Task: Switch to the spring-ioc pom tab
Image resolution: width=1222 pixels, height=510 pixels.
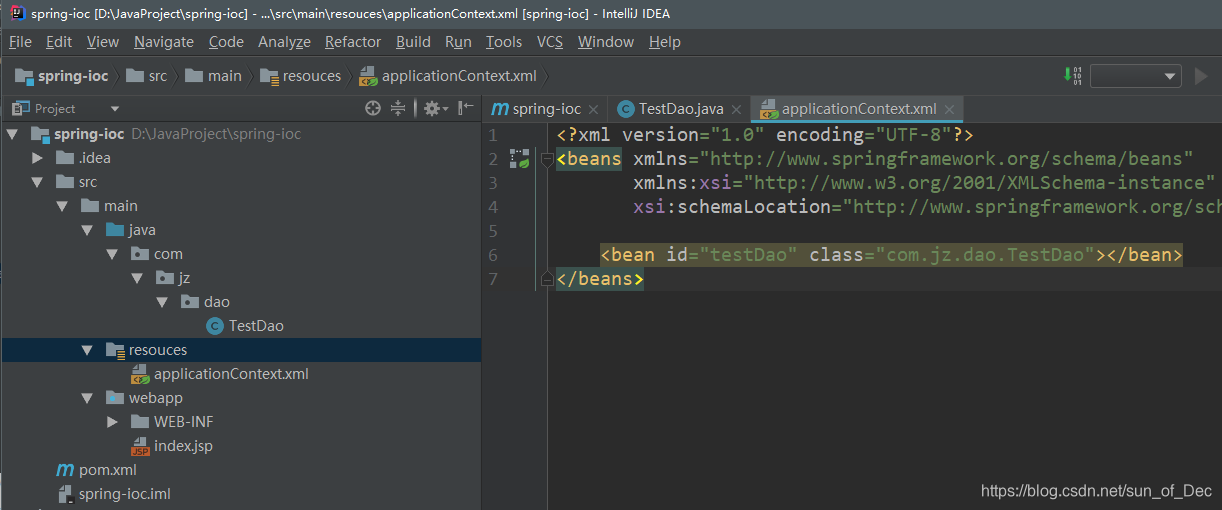Action: click(546, 109)
